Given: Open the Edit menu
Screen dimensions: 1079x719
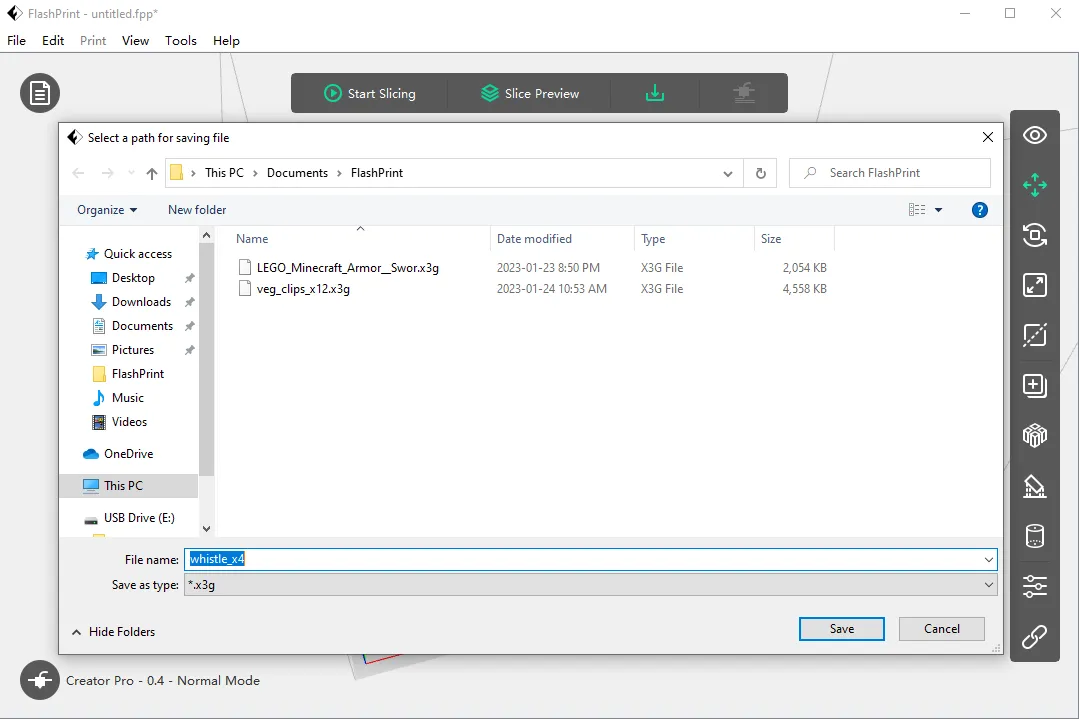Looking at the screenshot, I should 53,41.
